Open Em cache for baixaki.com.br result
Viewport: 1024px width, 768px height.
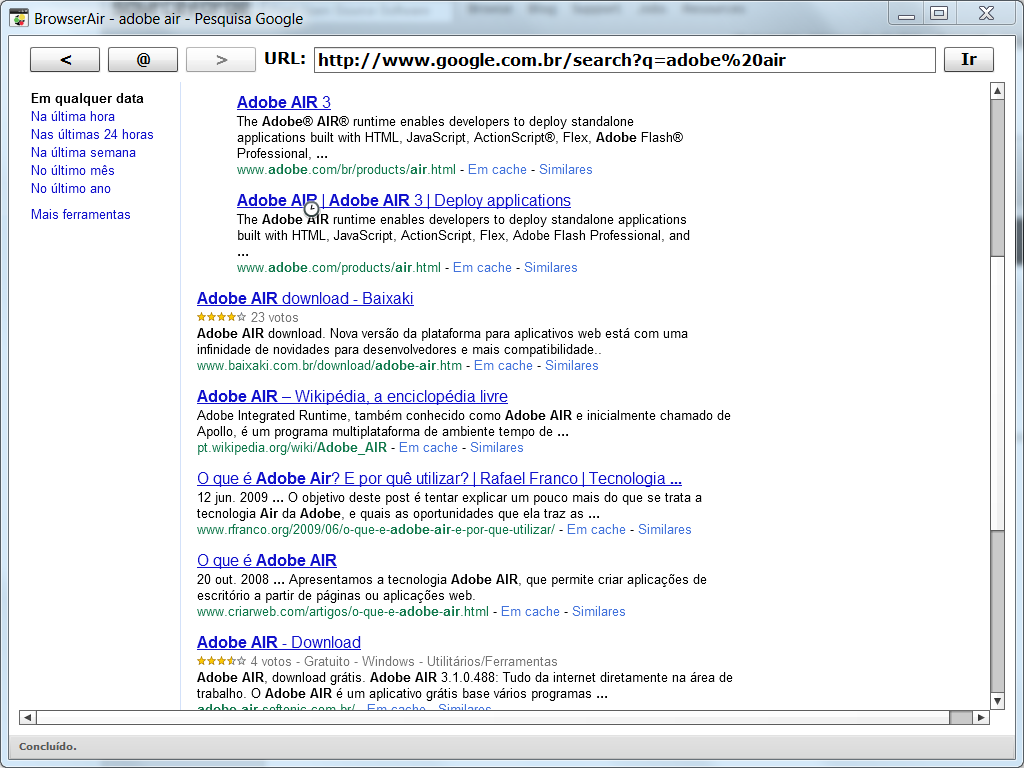coord(503,366)
